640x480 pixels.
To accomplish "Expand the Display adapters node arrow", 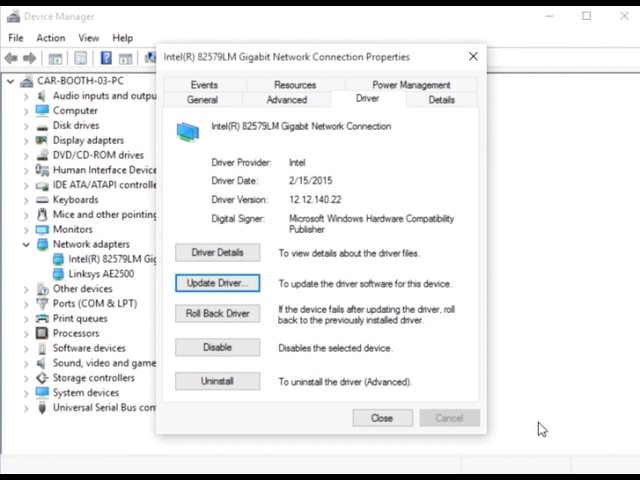I will [x=26, y=141].
